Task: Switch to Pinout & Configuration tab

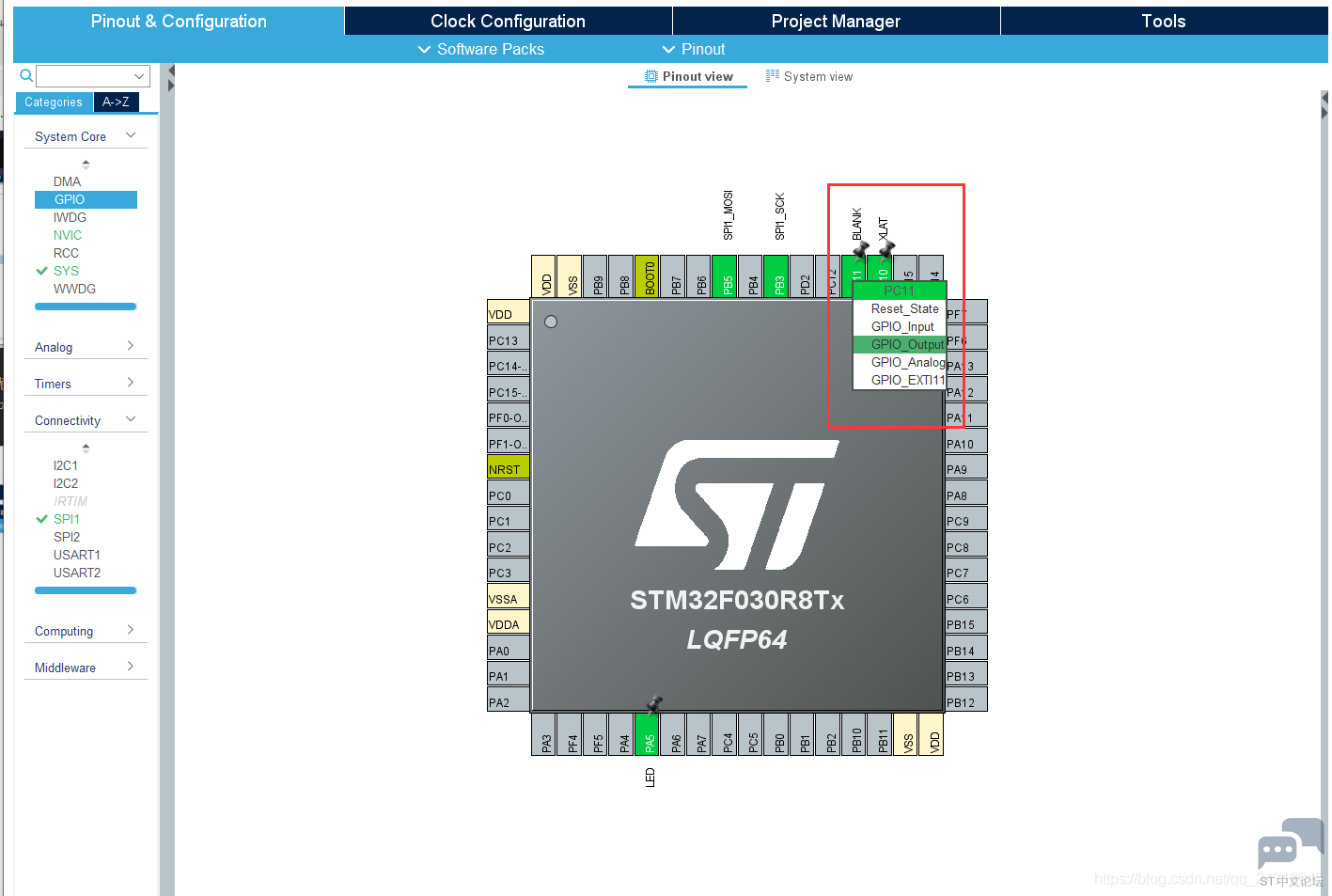Action: [179, 21]
